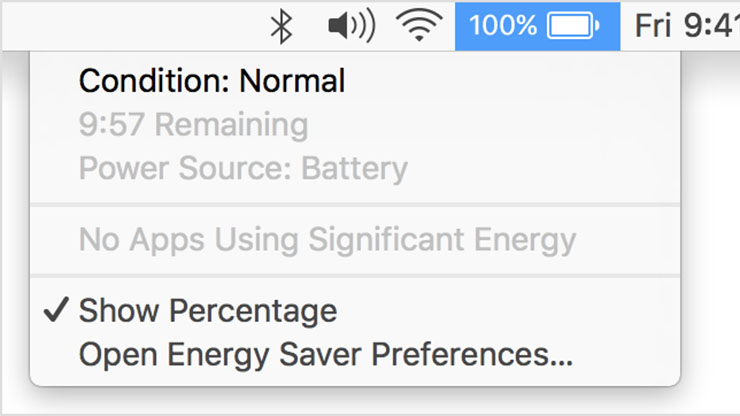Click the 9:57 Remaining menu entry
This screenshot has width=740, height=416.
point(193,125)
